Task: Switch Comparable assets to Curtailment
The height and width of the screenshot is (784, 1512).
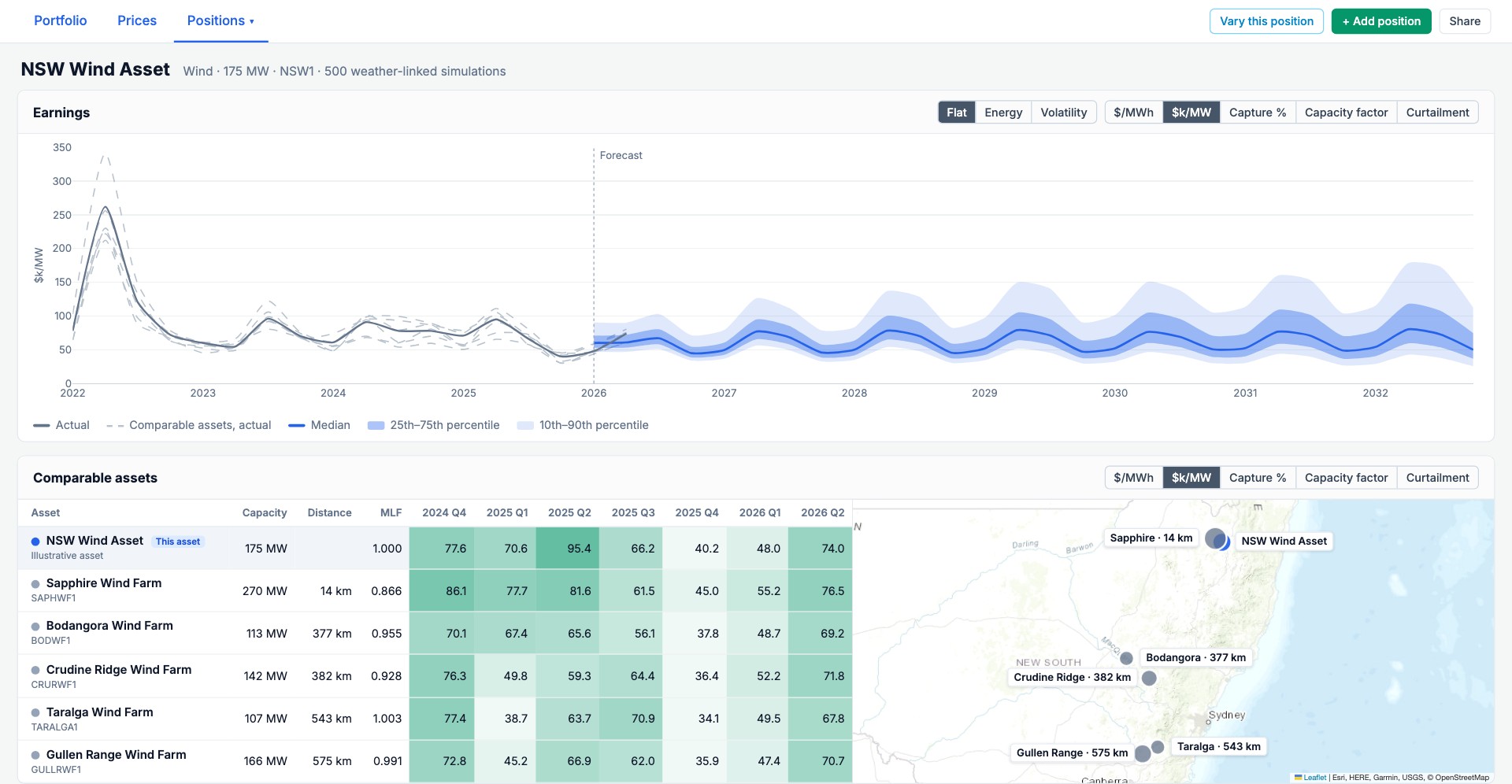Action: point(1437,478)
